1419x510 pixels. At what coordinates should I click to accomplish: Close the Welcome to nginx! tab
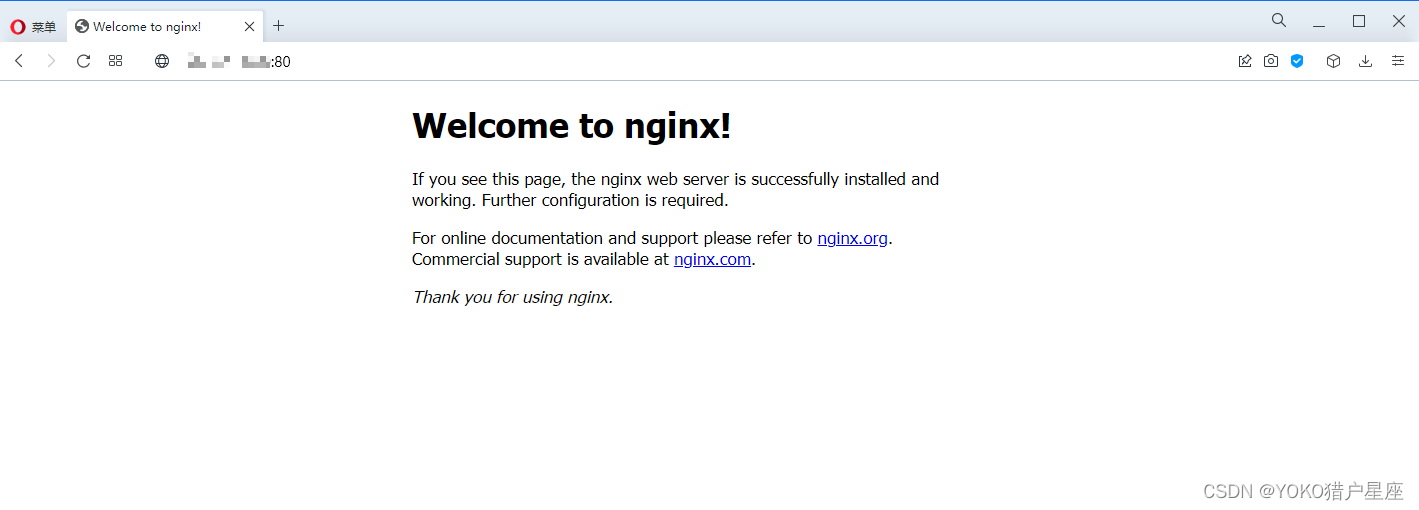tap(250, 27)
